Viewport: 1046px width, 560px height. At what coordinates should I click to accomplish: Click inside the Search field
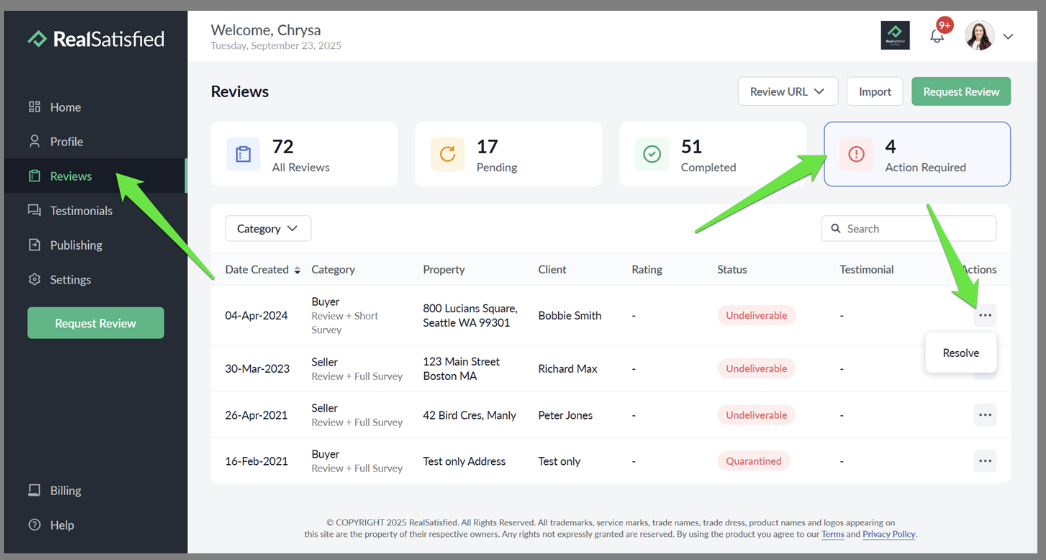[x=909, y=228]
